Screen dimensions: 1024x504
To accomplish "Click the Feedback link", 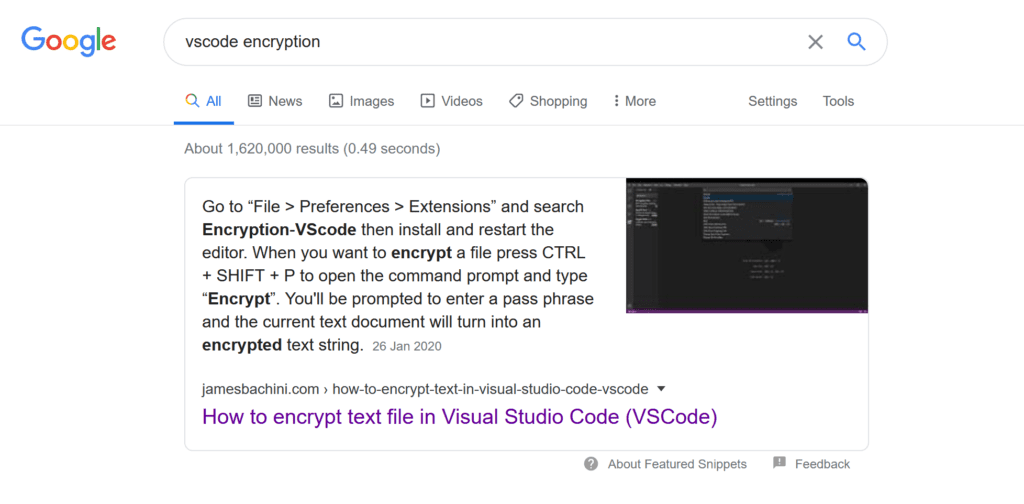I will pyautogui.click(x=822, y=464).
